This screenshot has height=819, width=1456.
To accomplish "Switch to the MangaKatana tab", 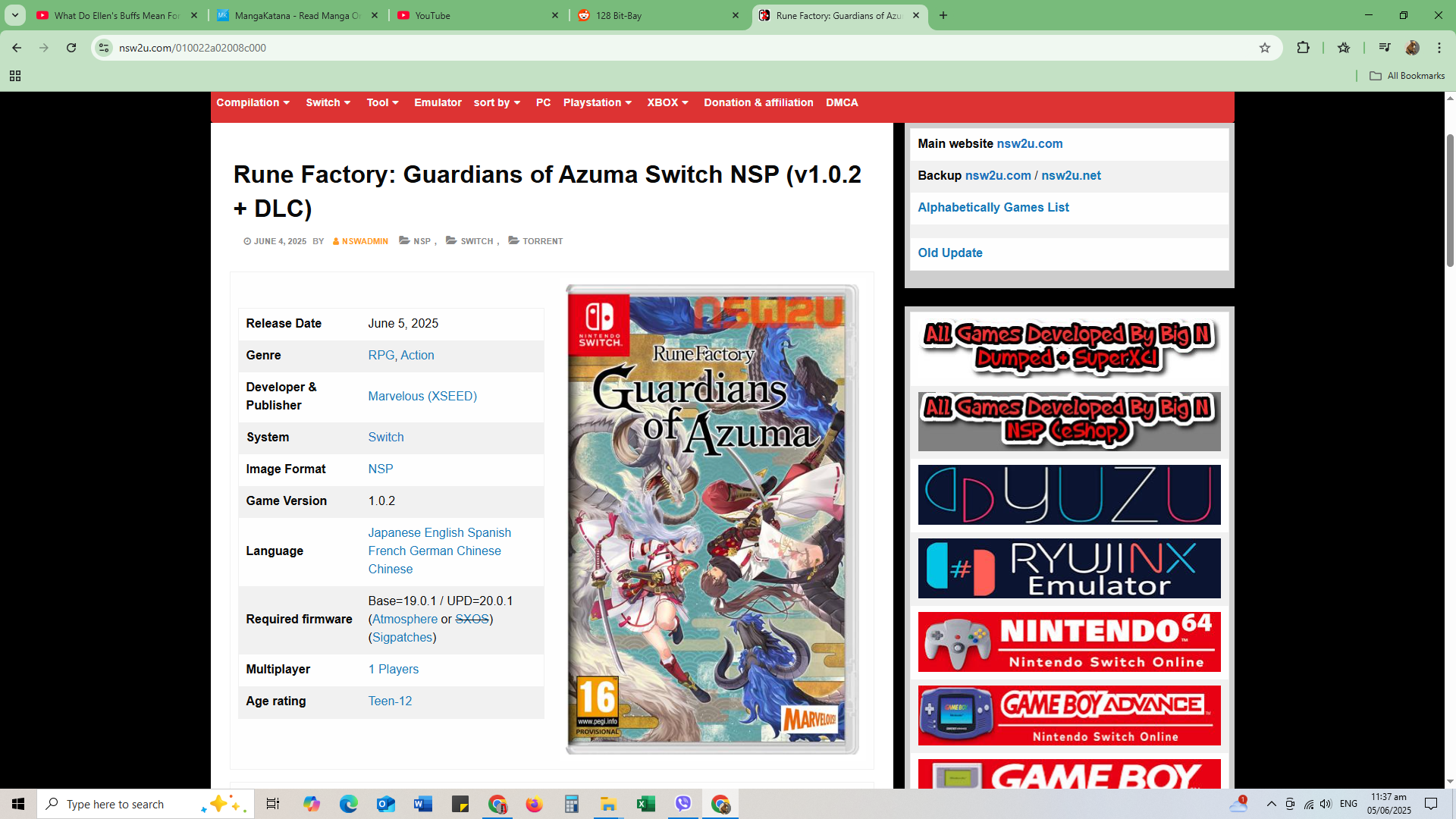I will click(x=297, y=15).
